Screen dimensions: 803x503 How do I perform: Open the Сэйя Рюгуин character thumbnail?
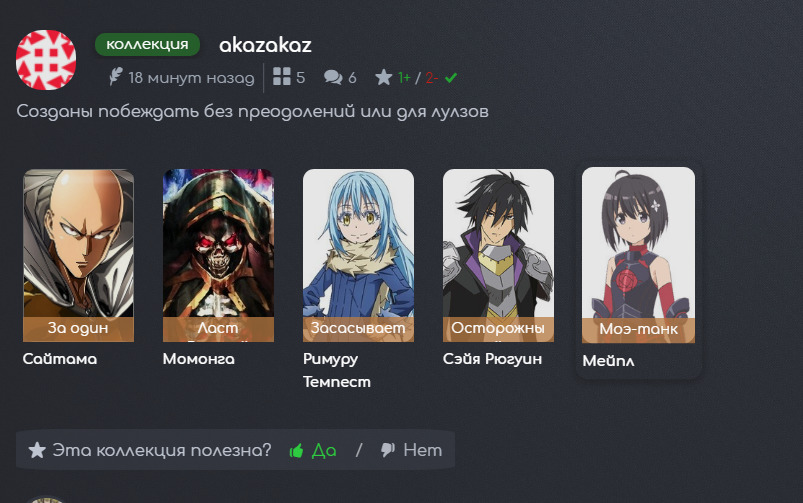pyautogui.click(x=498, y=255)
